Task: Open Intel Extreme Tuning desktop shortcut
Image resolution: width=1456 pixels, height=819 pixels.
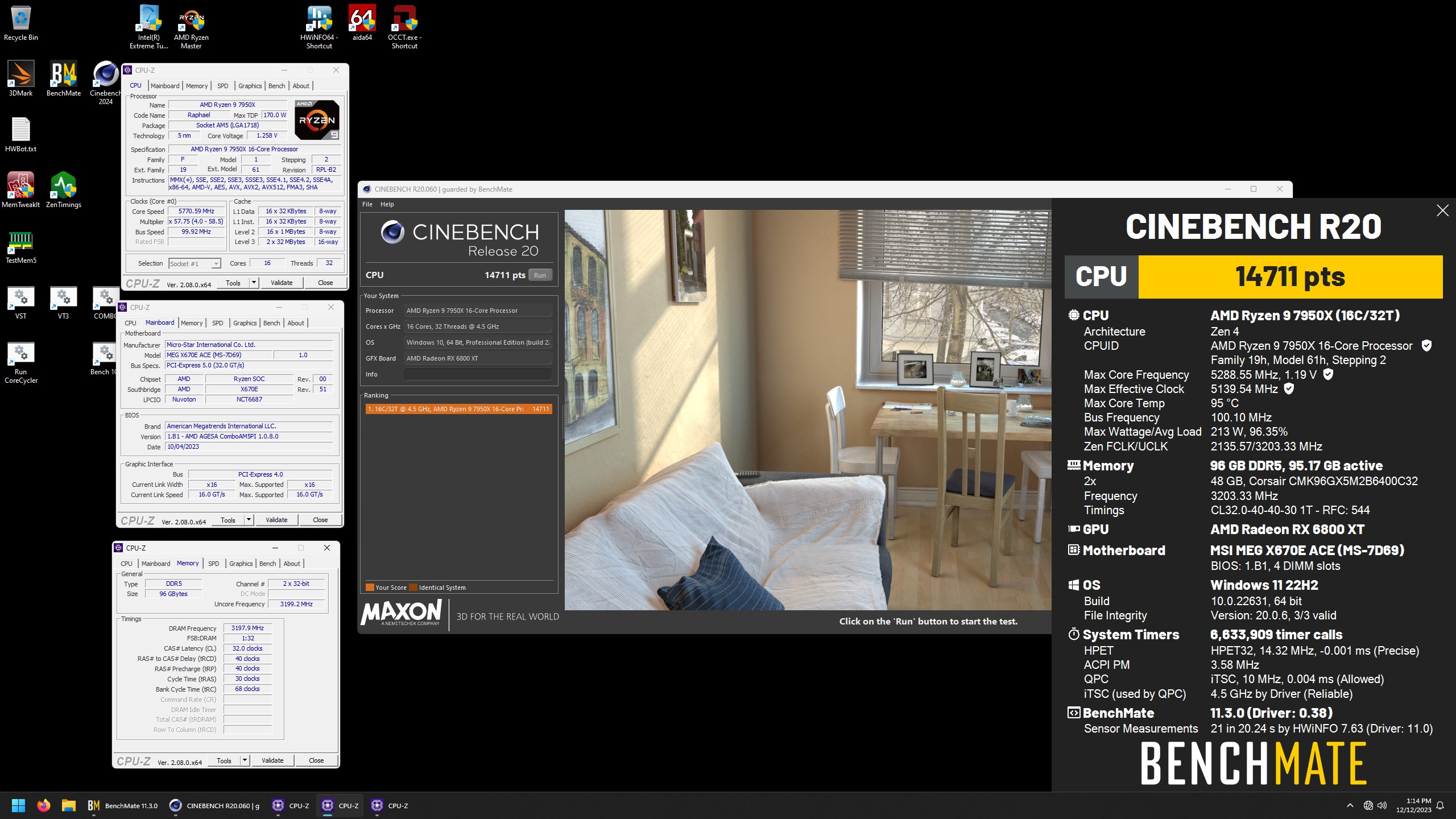Action: 149,27
